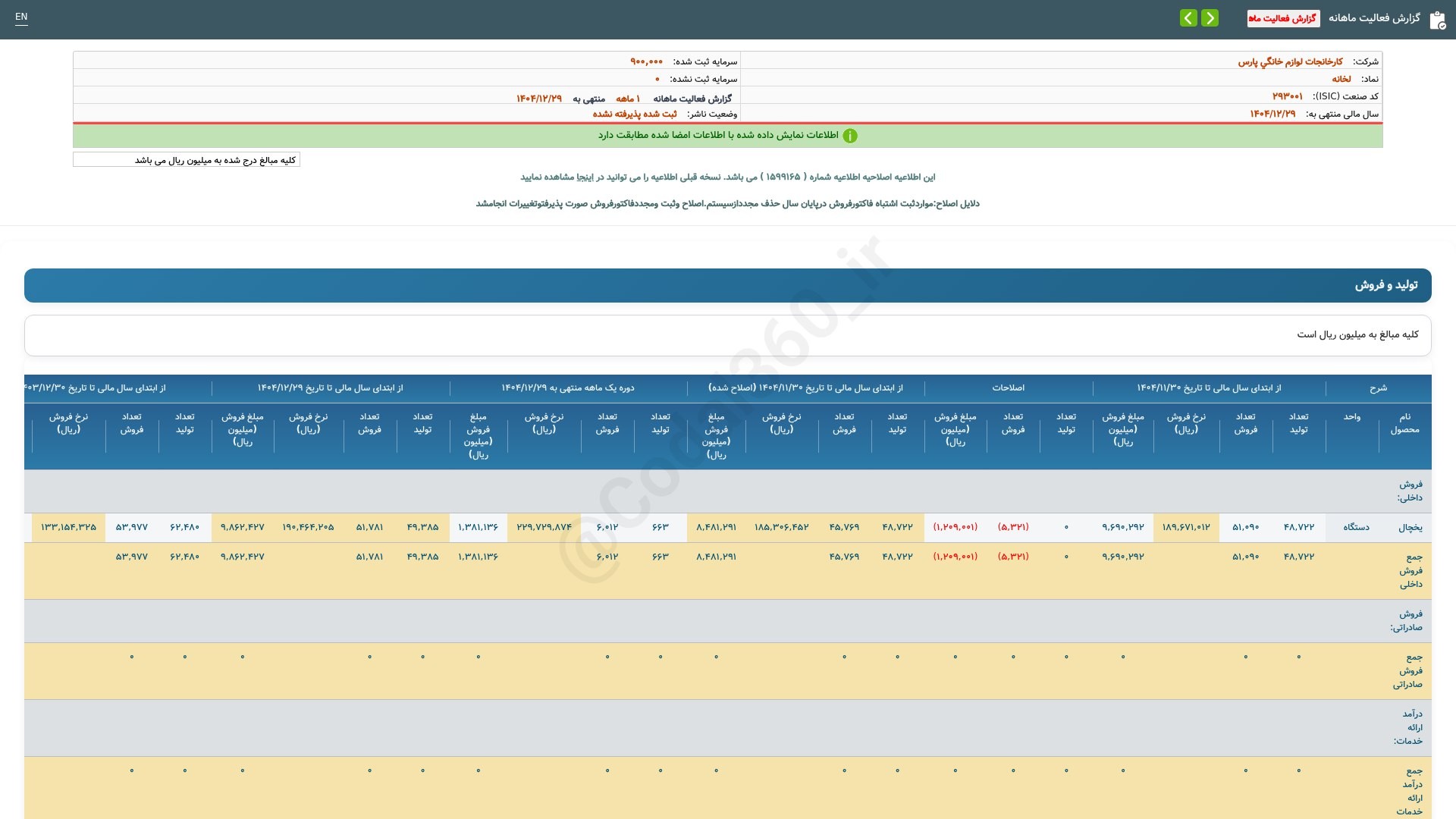Select company name 'کارخانجات لوازم خانگی پارس'
The width and height of the screenshot is (1456, 819).
click(1290, 61)
